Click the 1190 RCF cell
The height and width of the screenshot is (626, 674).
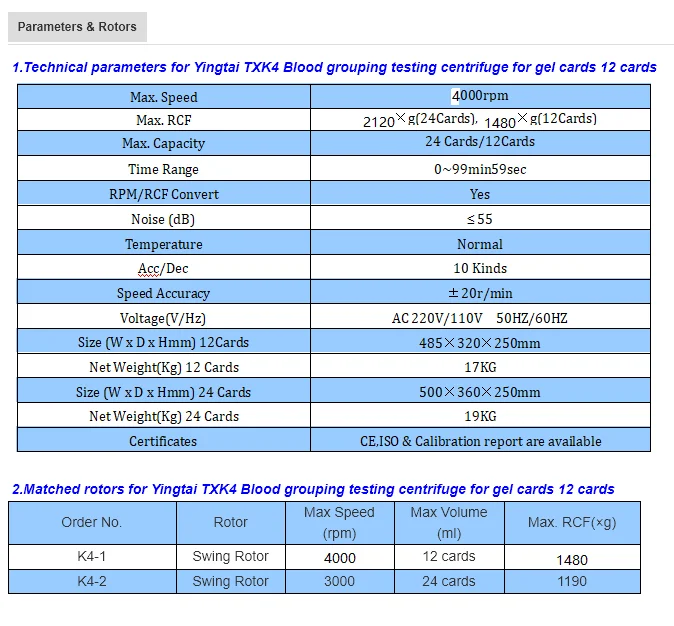(x=572, y=581)
